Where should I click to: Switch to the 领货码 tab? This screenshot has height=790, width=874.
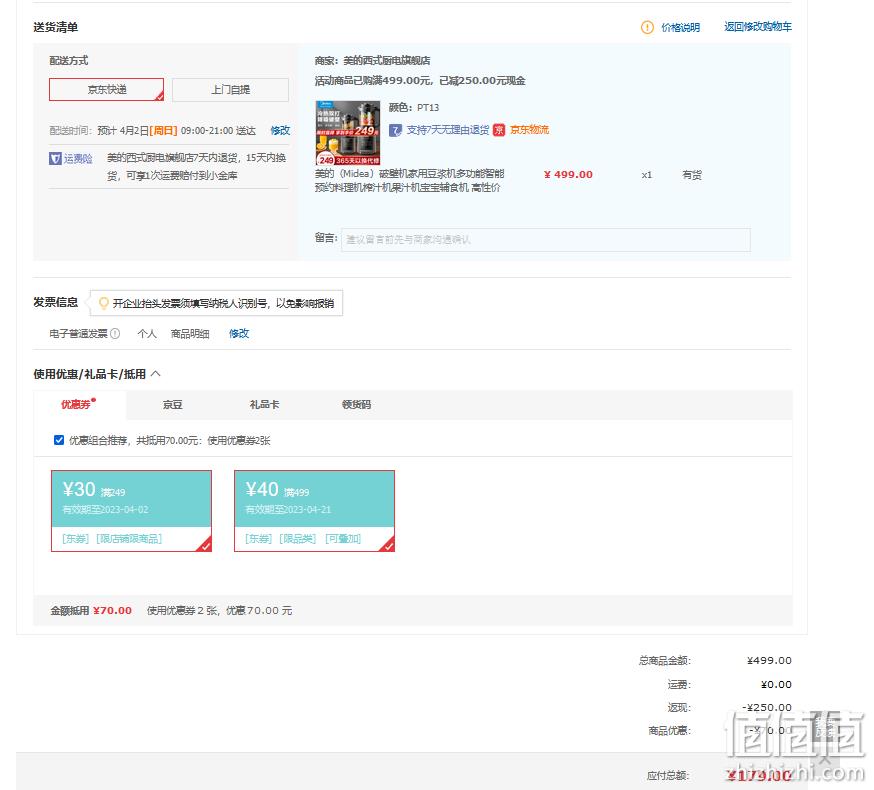point(356,405)
